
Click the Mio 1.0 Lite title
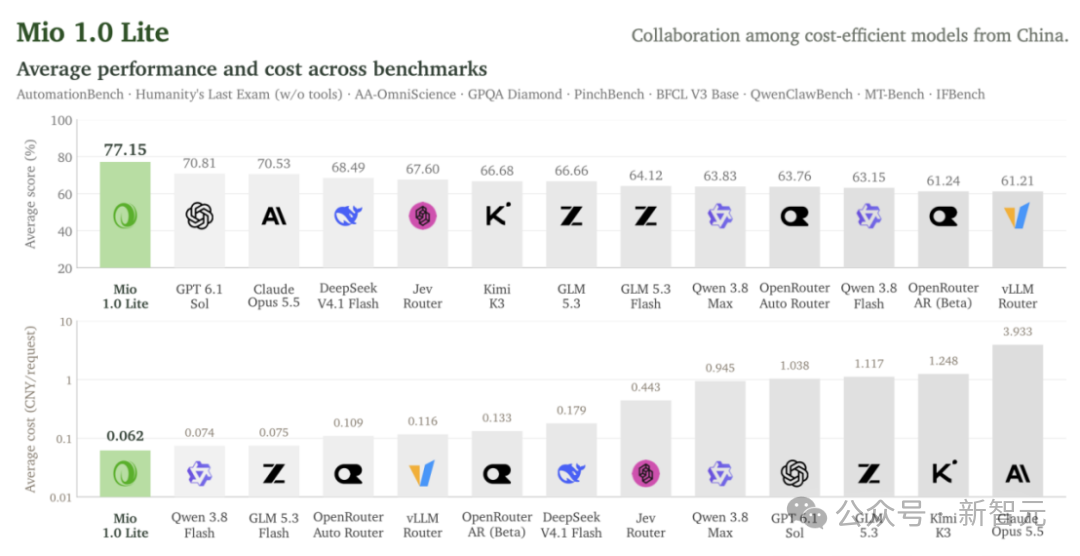coord(92,32)
